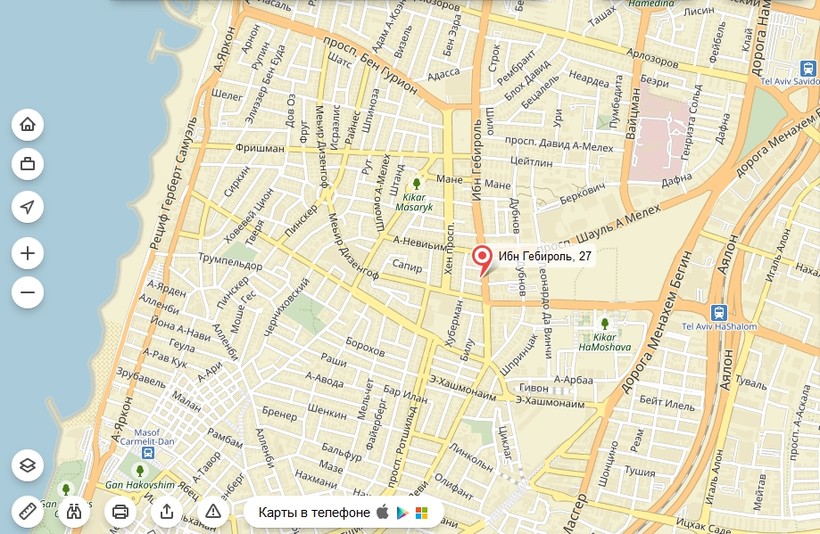Image resolution: width=820 pixels, height=534 pixels.
Task: Print the map via printer icon
Action: [120, 511]
